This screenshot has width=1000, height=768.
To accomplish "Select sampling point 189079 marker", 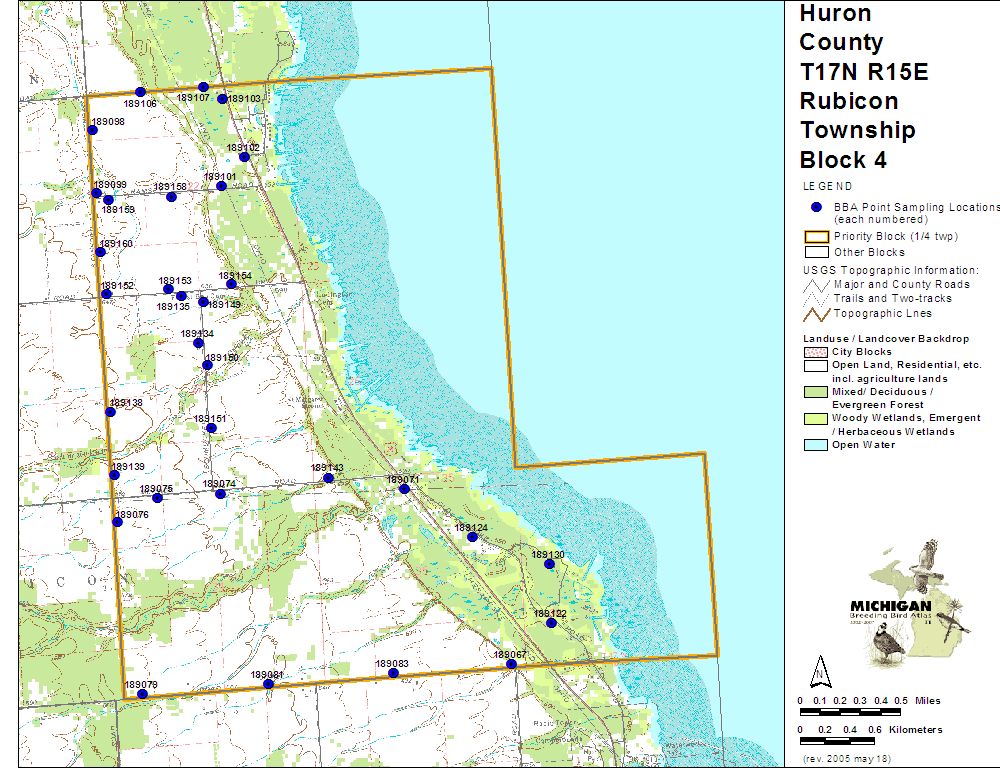I will point(142,694).
